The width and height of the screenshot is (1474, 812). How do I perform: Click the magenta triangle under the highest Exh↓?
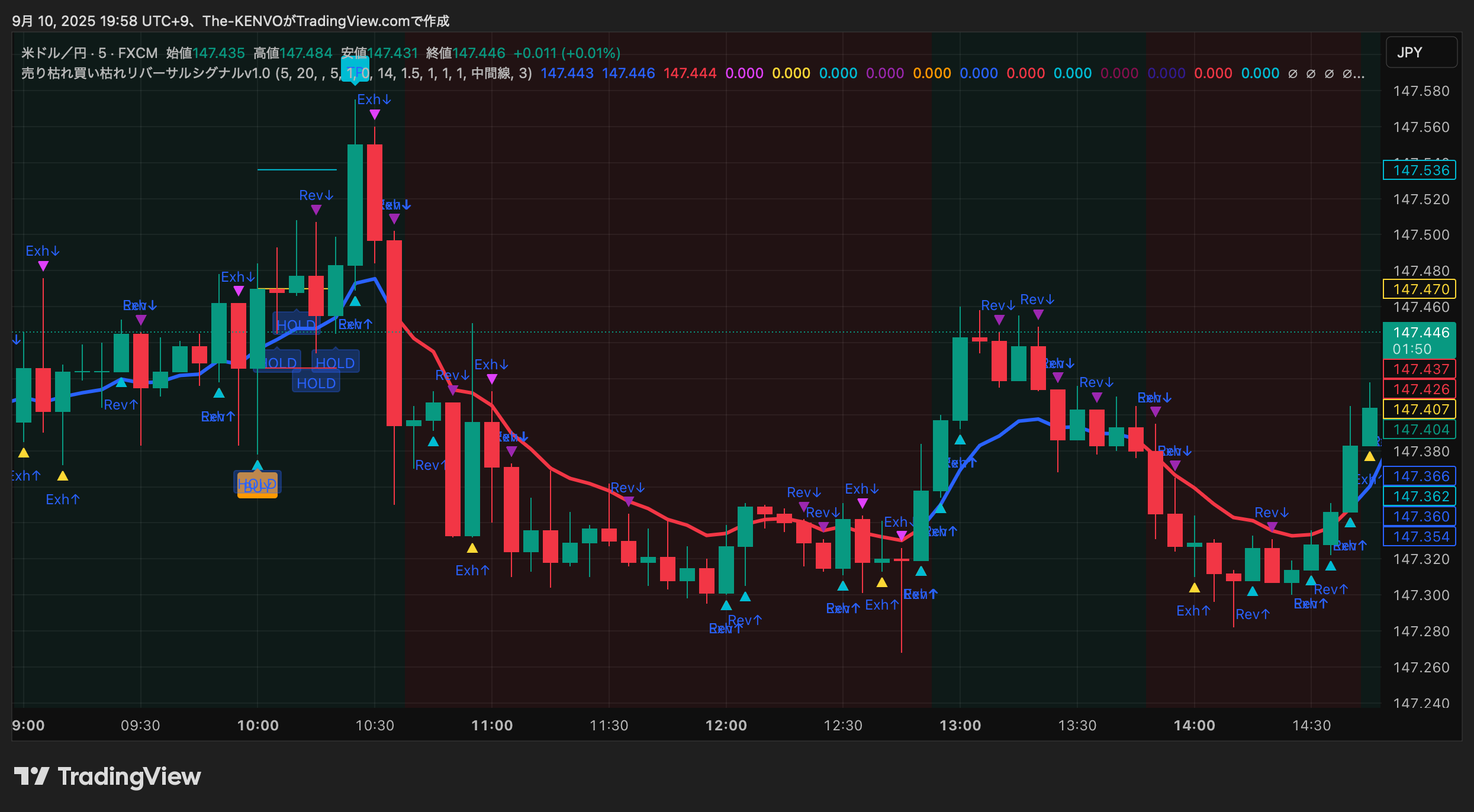click(375, 115)
